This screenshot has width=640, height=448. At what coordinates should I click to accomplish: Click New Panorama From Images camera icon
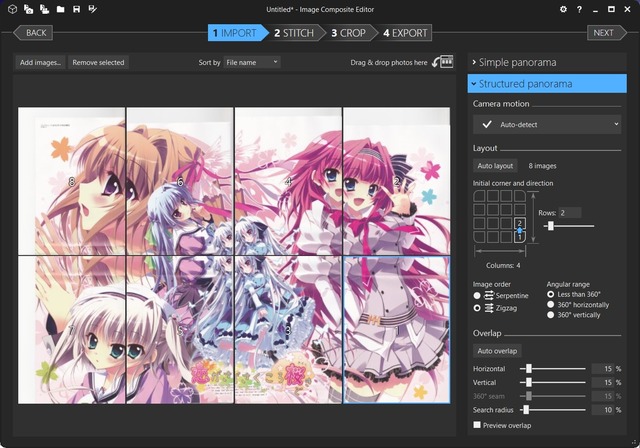[28, 9]
